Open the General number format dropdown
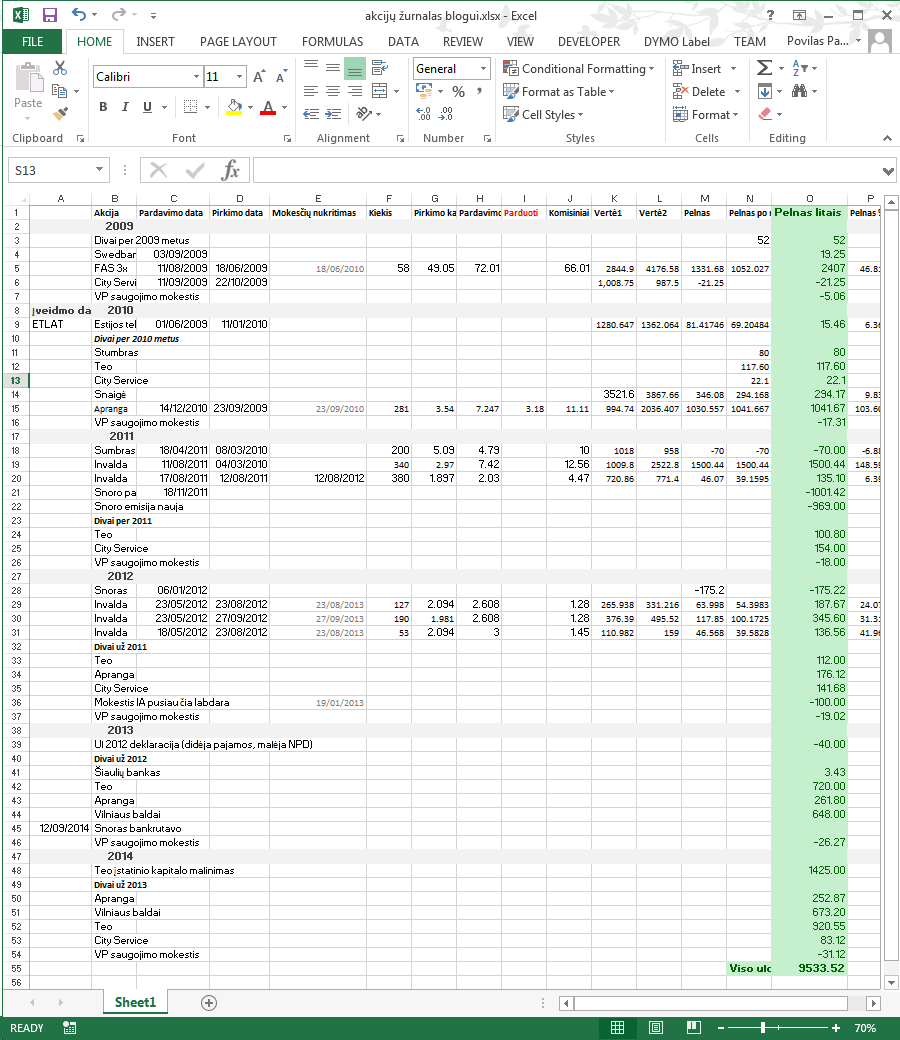 click(x=483, y=68)
